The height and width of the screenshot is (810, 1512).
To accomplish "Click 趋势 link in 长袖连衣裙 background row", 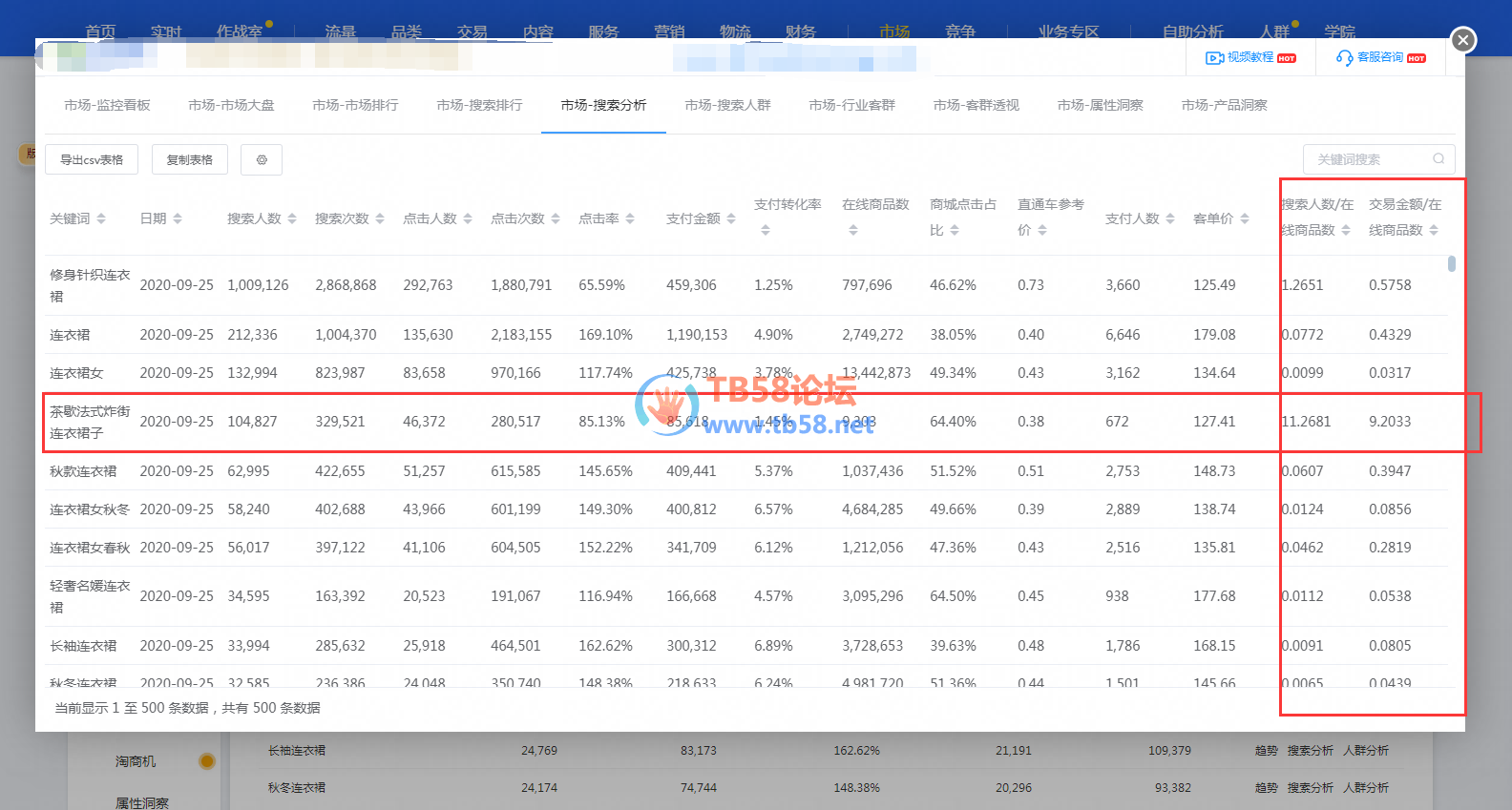I will pyautogui.click(x=1266, y=751).
